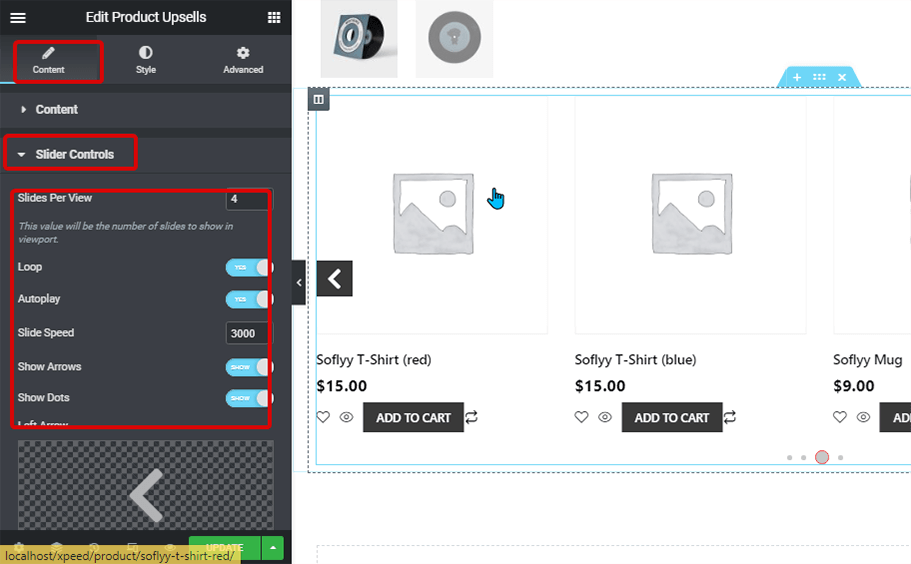The image size is (911, 564).
Task: Open the Update options arrow dropdown
Action: tap(272, 547)
